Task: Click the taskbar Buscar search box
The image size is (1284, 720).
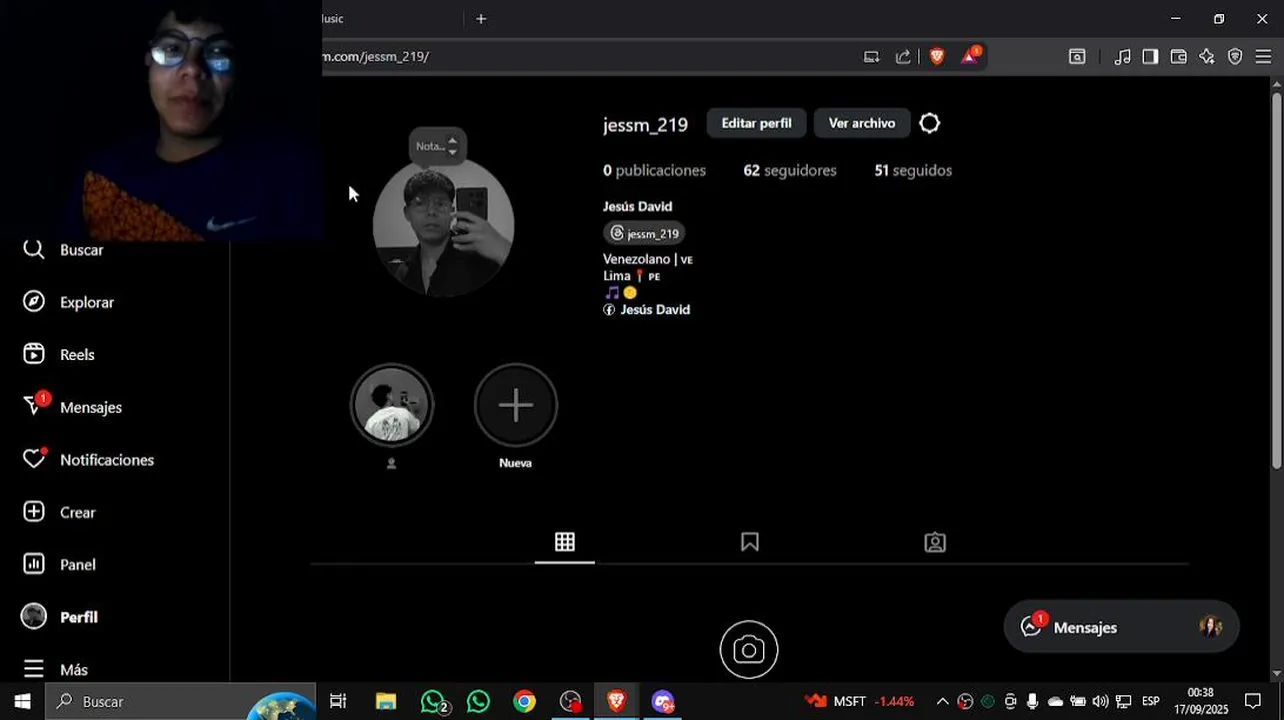Action: click(x=180, y=701)
